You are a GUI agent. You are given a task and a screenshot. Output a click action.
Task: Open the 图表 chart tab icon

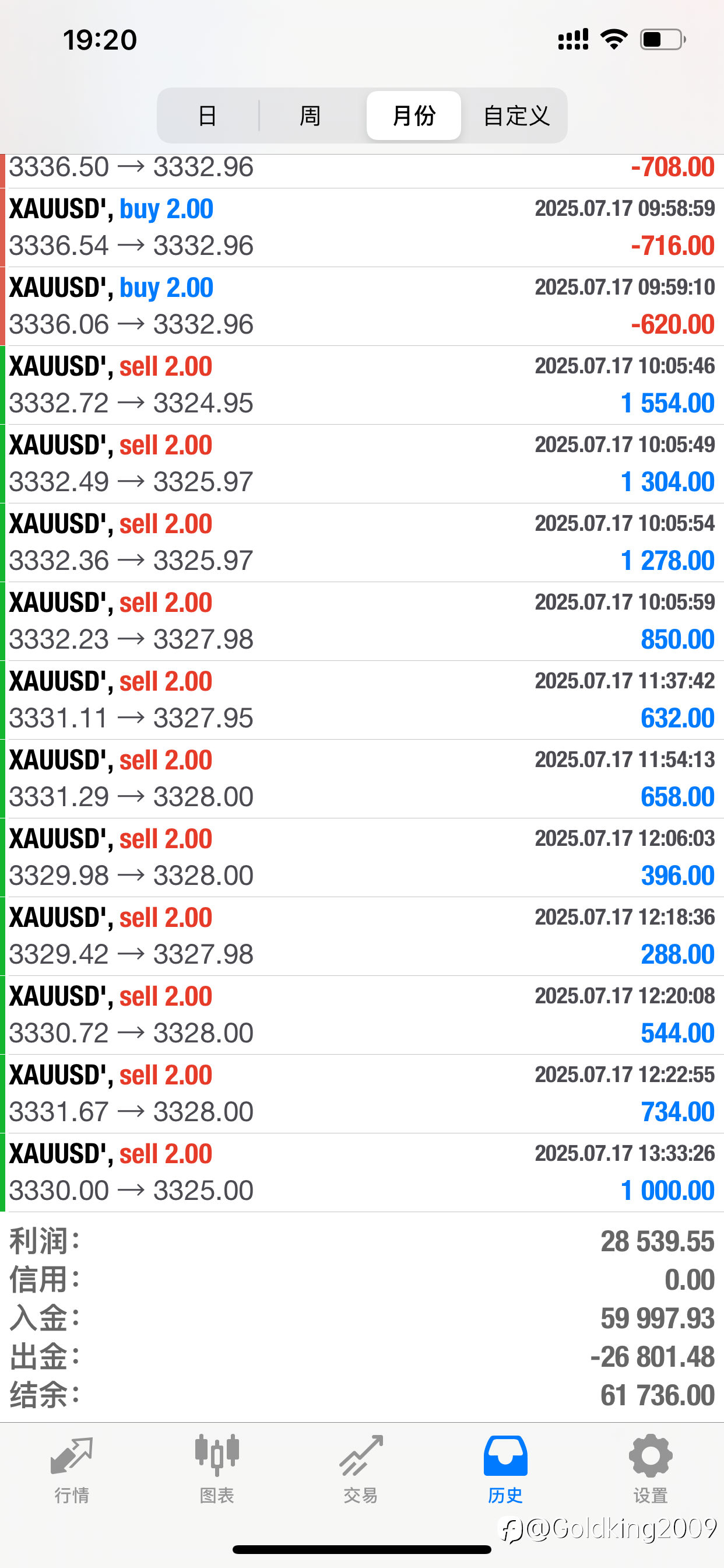(217, 1455)
